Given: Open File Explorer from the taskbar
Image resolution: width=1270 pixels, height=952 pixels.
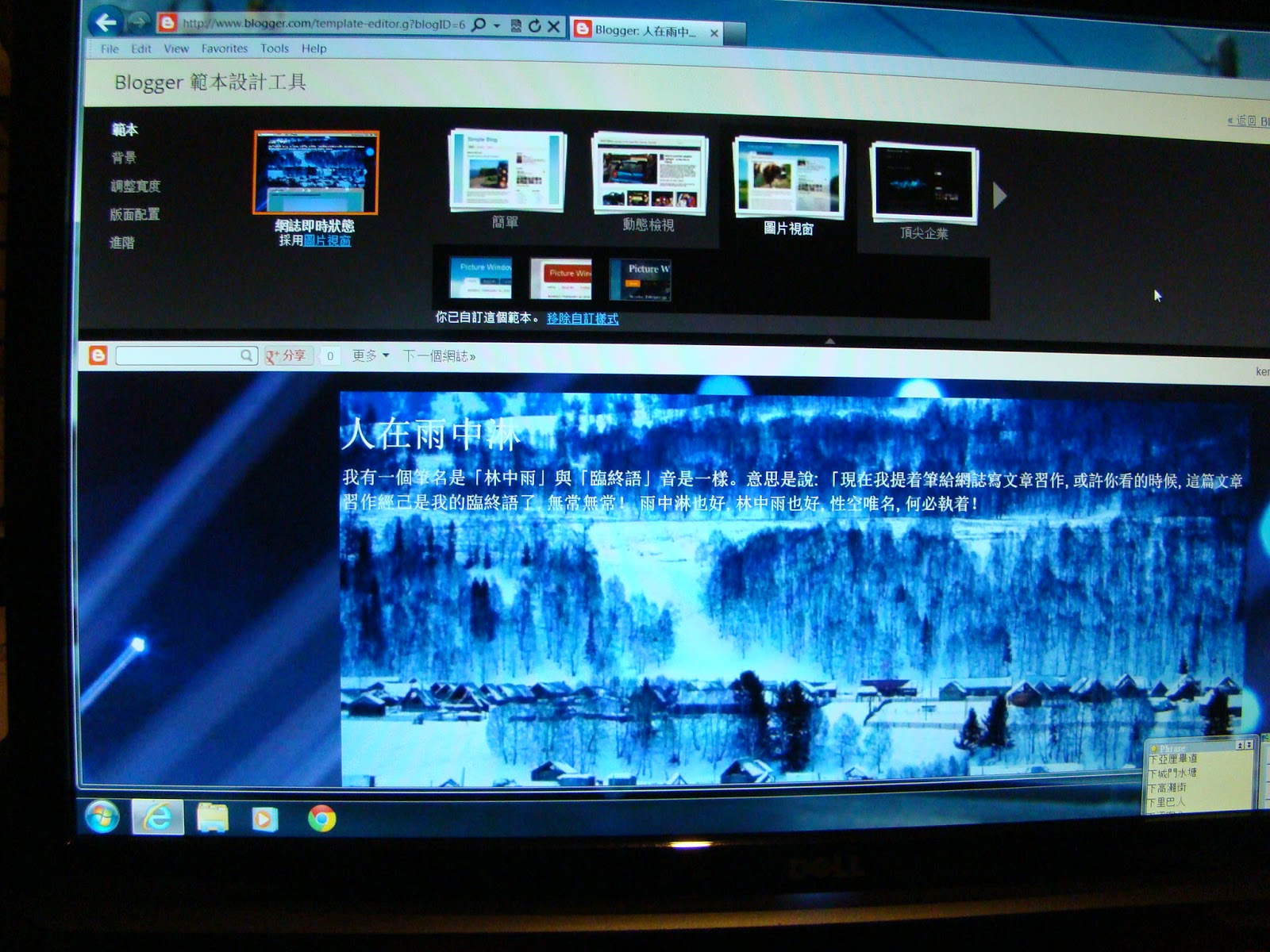Looking at the screenshot, I should [x=213, y=818].
